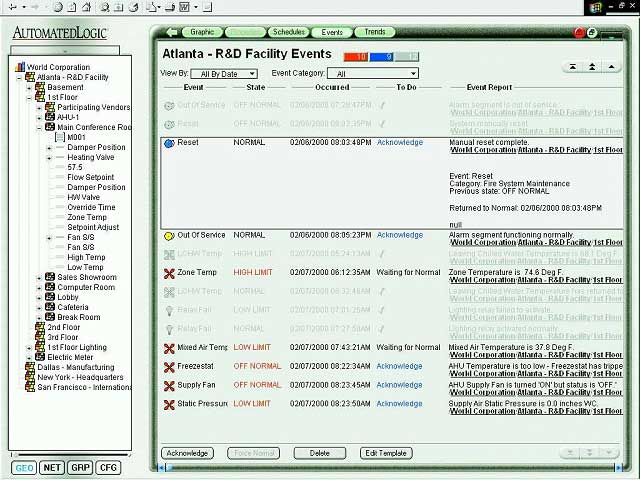Click the Edit Template button
Screen dimensions: 640x480
click(386, 453)
